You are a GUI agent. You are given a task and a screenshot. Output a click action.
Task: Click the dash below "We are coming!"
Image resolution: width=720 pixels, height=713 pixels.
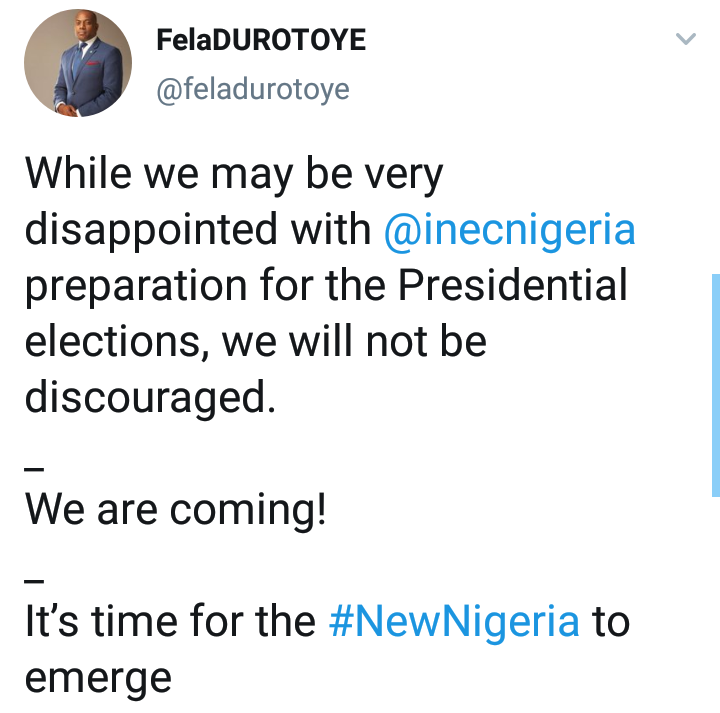coord(33,572)
